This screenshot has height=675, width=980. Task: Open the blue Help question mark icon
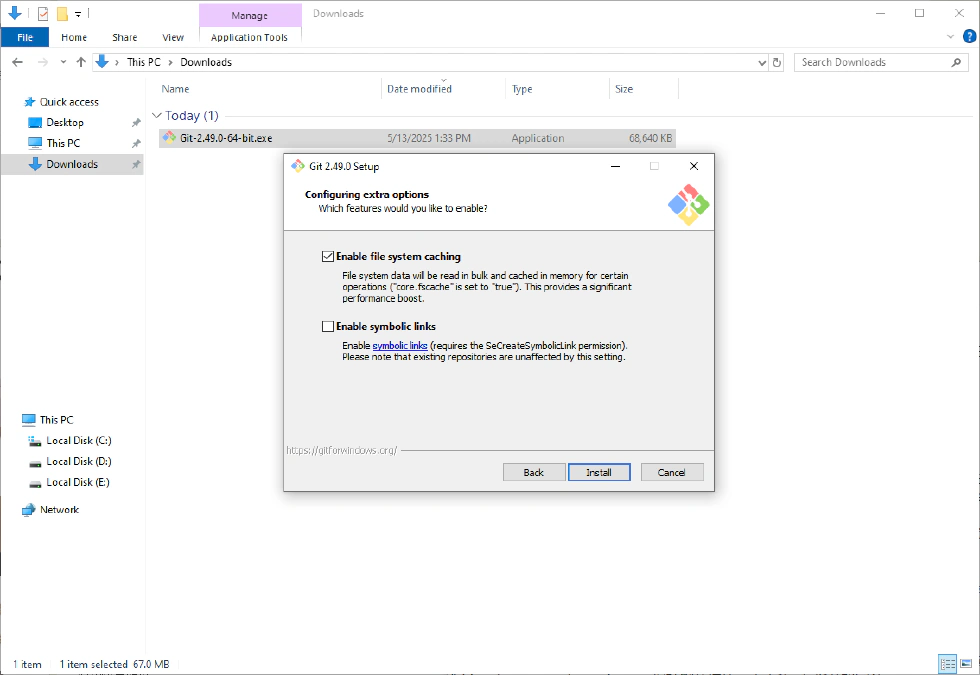click(x=968, y=37)
